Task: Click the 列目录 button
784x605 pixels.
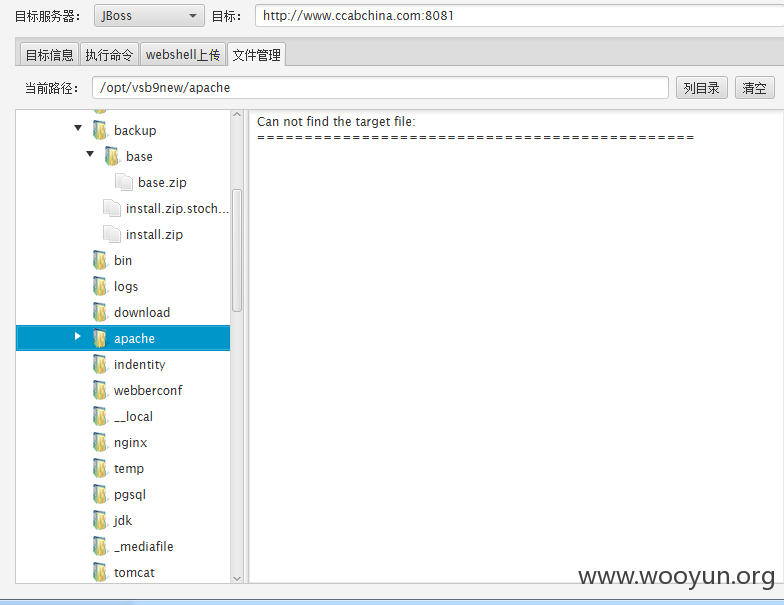Action: [x=702, y=88]
